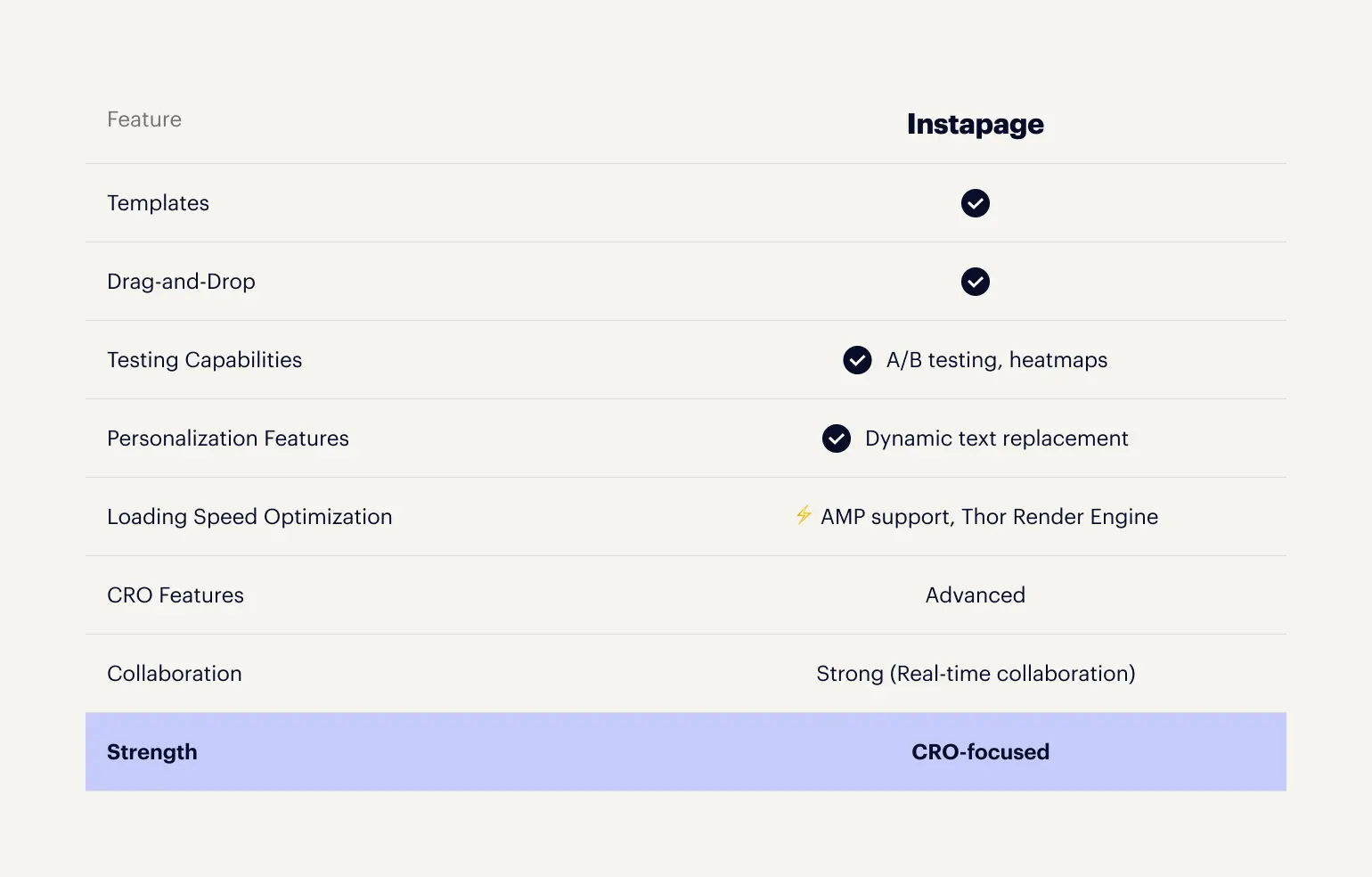Select the Instapage column heading
1372x877 pixels.
click(976, 124)
